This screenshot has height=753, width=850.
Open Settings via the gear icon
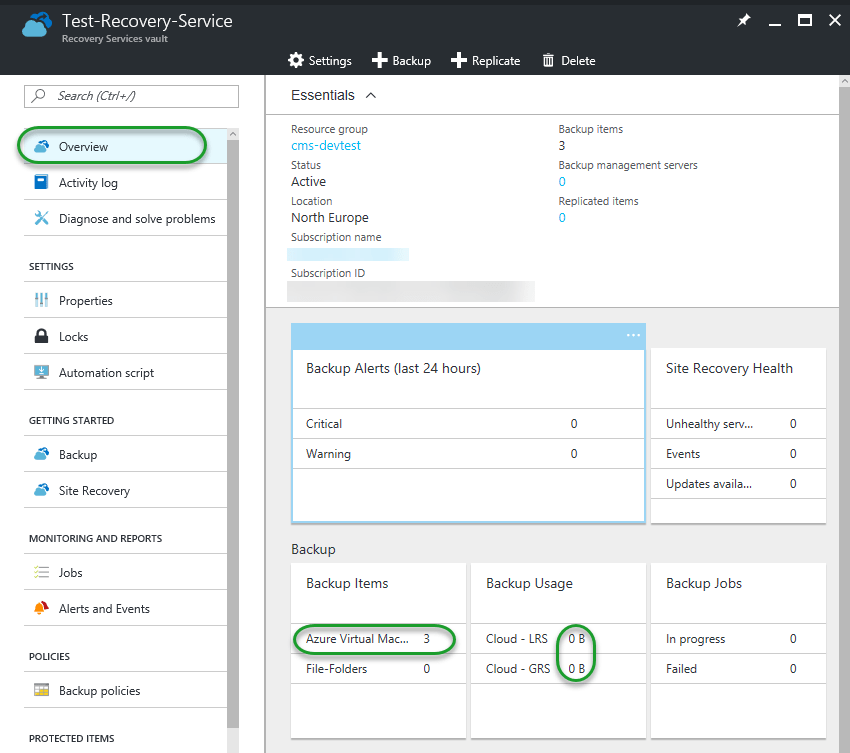[x=296, y=60]
